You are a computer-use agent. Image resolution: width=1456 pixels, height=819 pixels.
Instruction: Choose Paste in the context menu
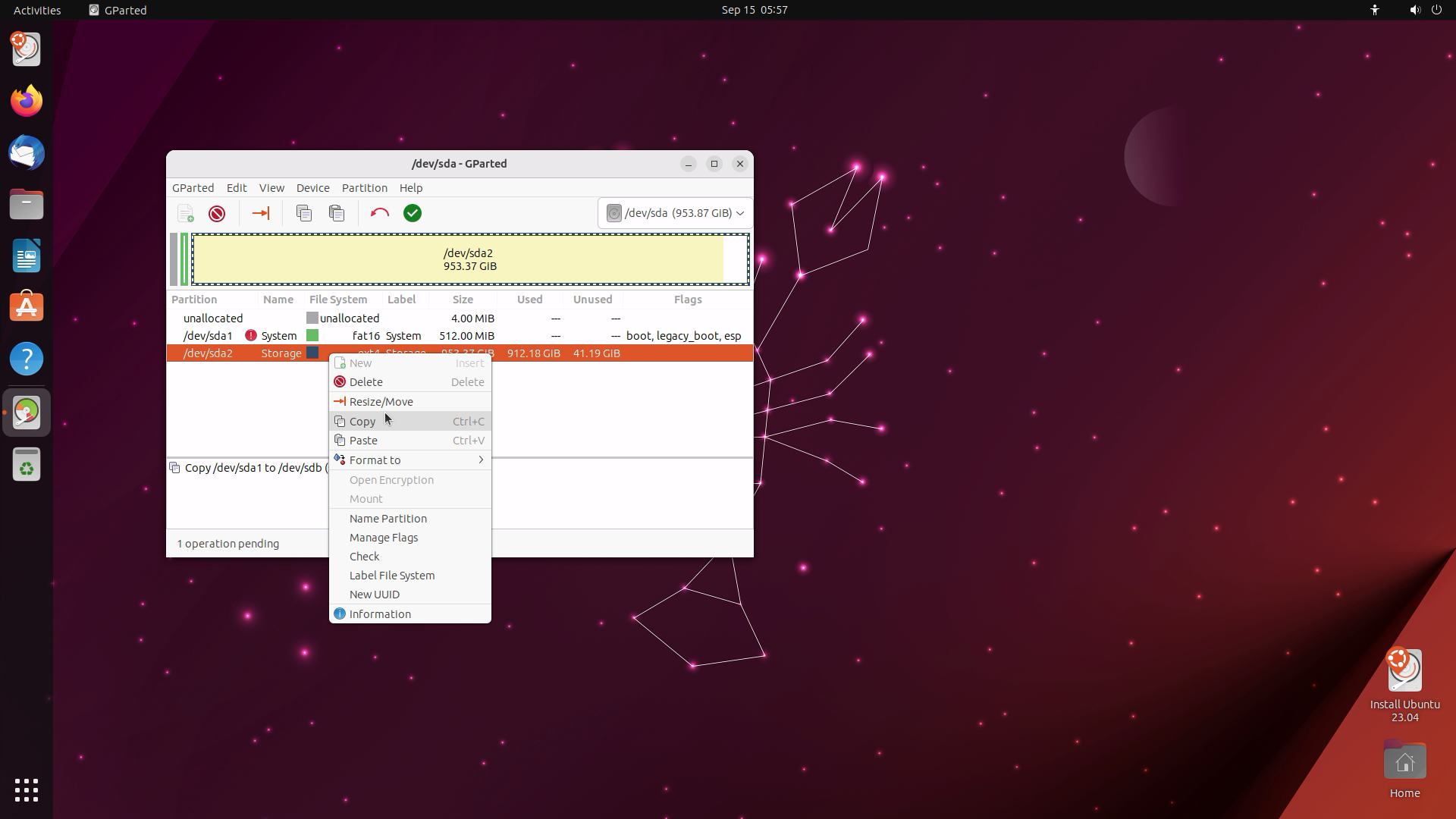click(x=410, y=441)
